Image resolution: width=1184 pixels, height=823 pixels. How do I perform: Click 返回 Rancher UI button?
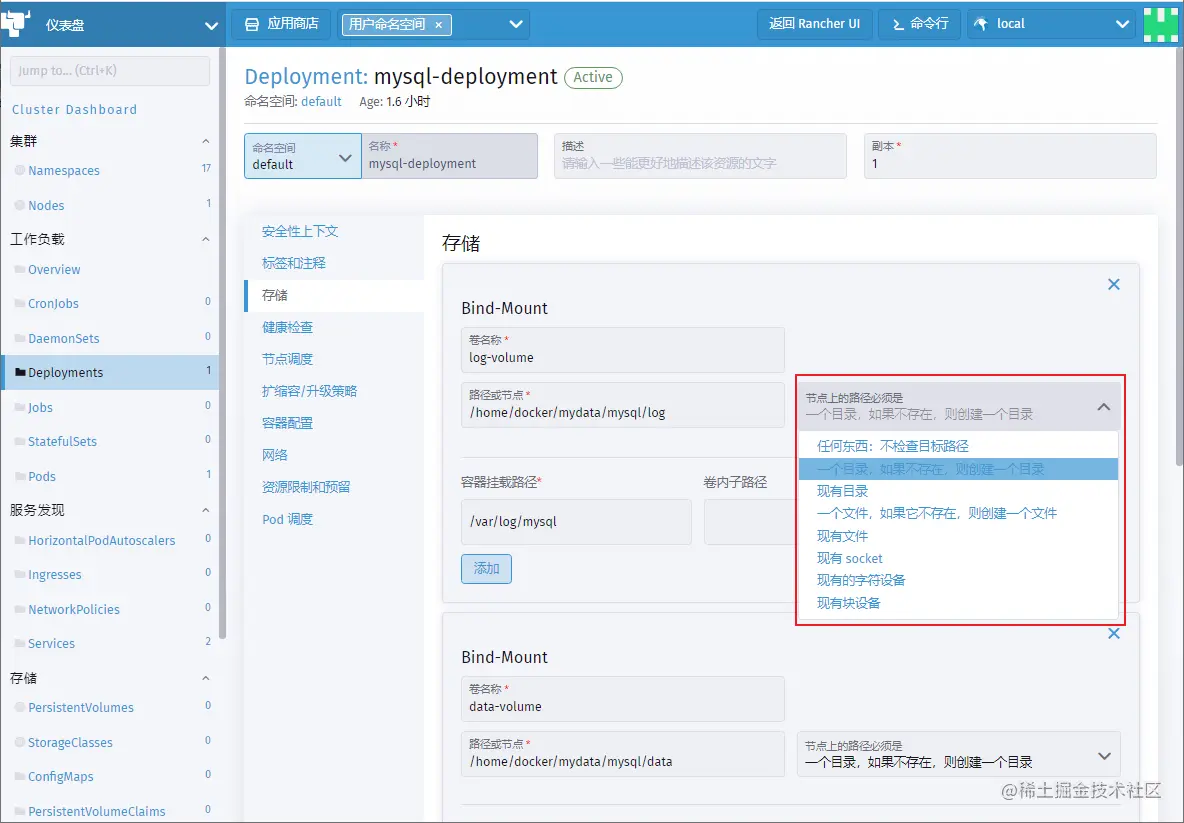point(815,24)
